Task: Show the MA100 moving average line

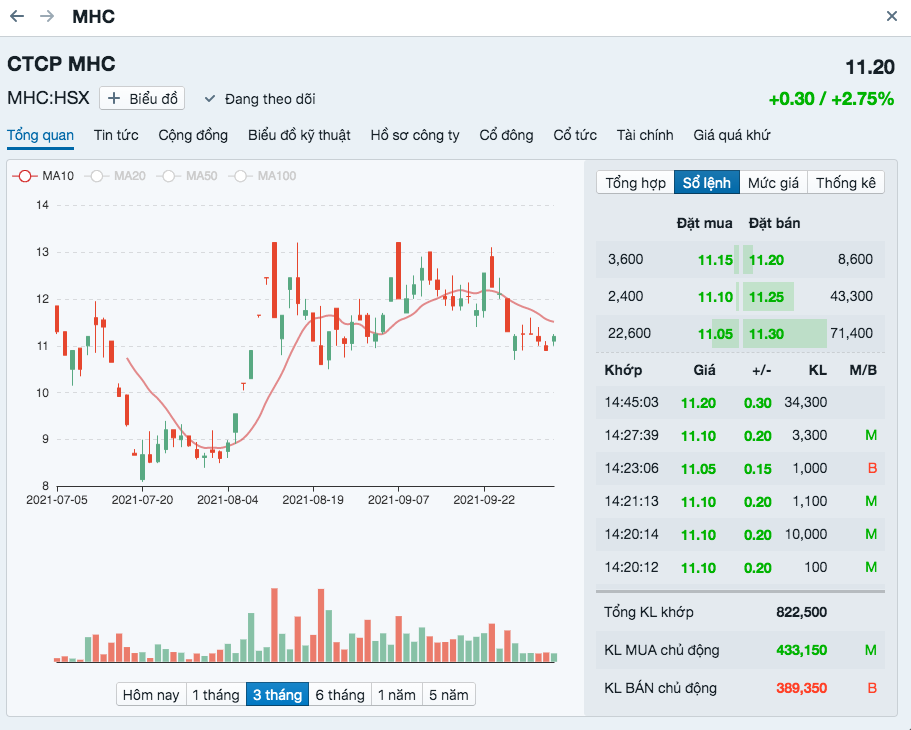Action: coord(262,176)
